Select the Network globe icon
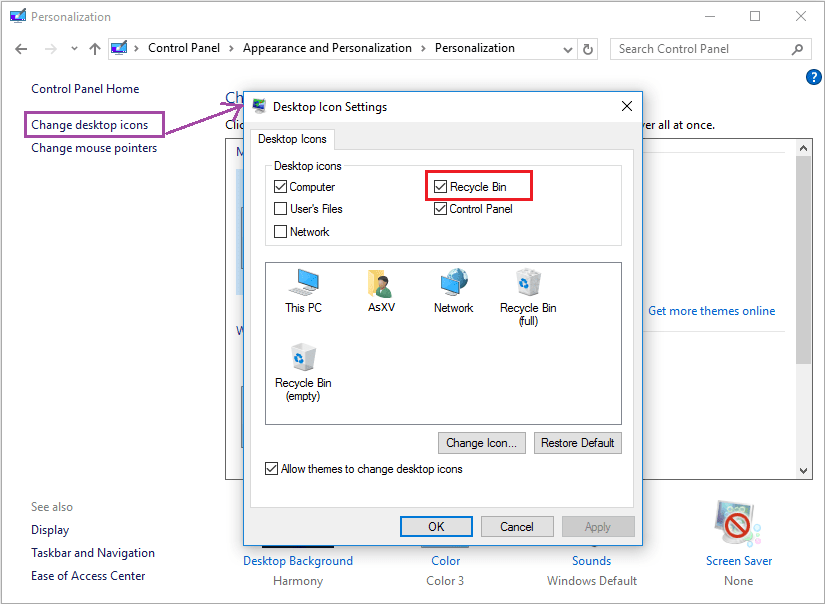This screenshot has width=825, height=604. tap(453, 283)
